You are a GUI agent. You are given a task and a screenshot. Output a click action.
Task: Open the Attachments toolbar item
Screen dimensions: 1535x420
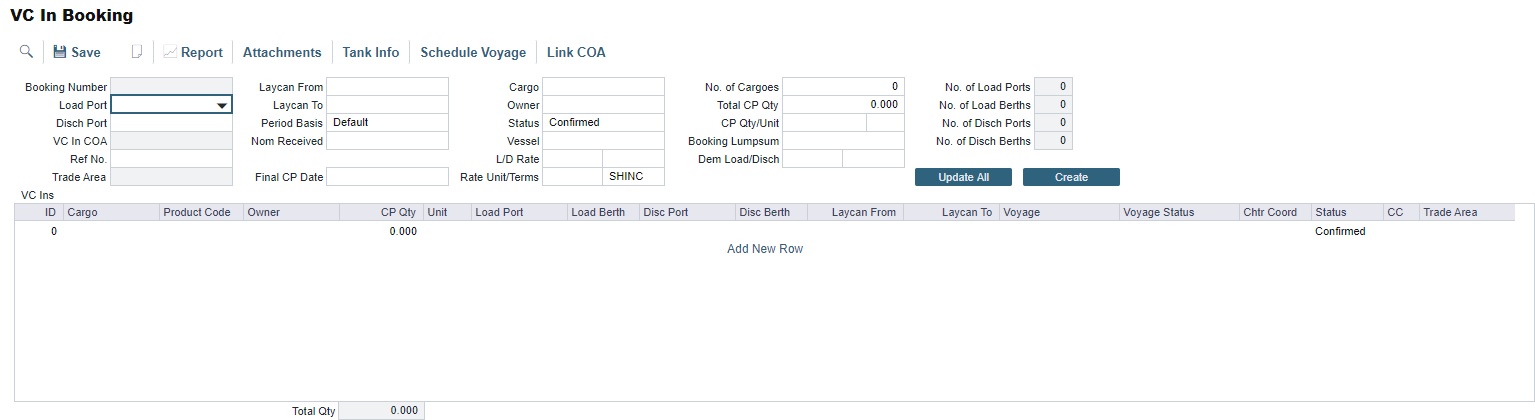tap(282, 52)
